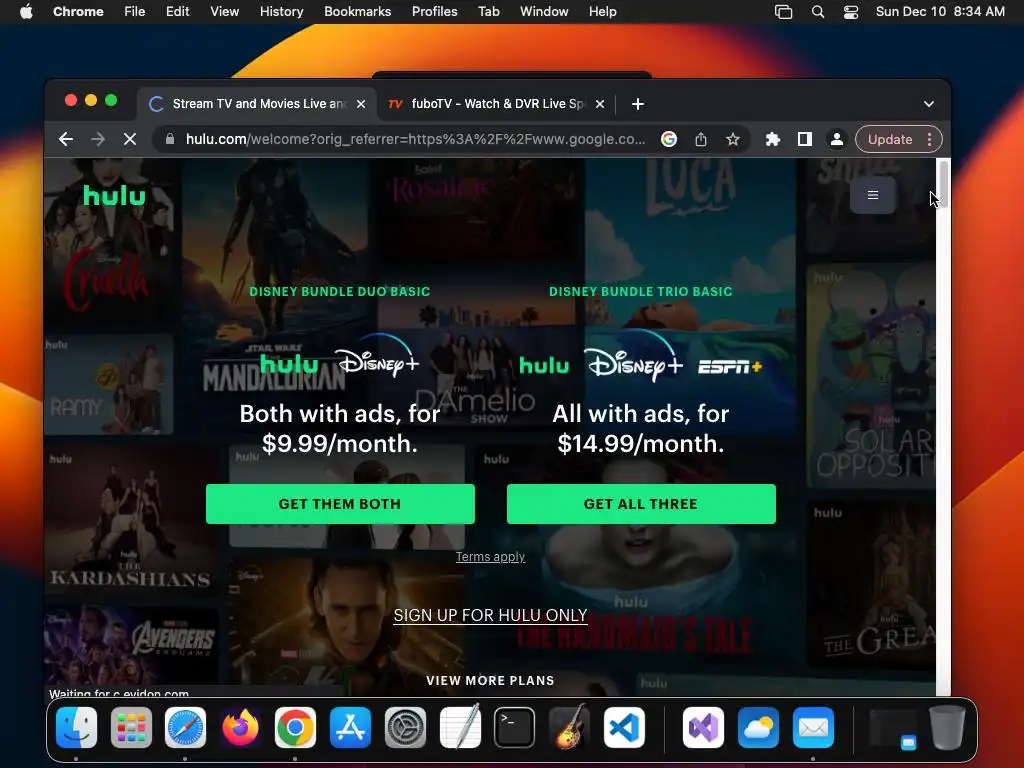Select the Stream TV and Movies tab
Screen dimensions: 1024x768
pos(255,104)
